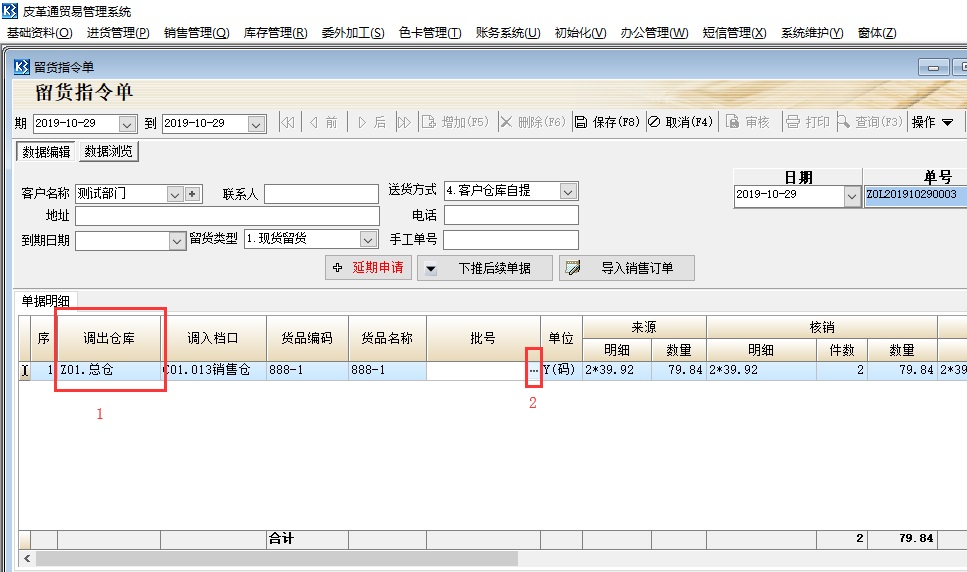967x572 pixels.
Task: Click 增加(F5) to add a record
Action: tap(456, 122)
